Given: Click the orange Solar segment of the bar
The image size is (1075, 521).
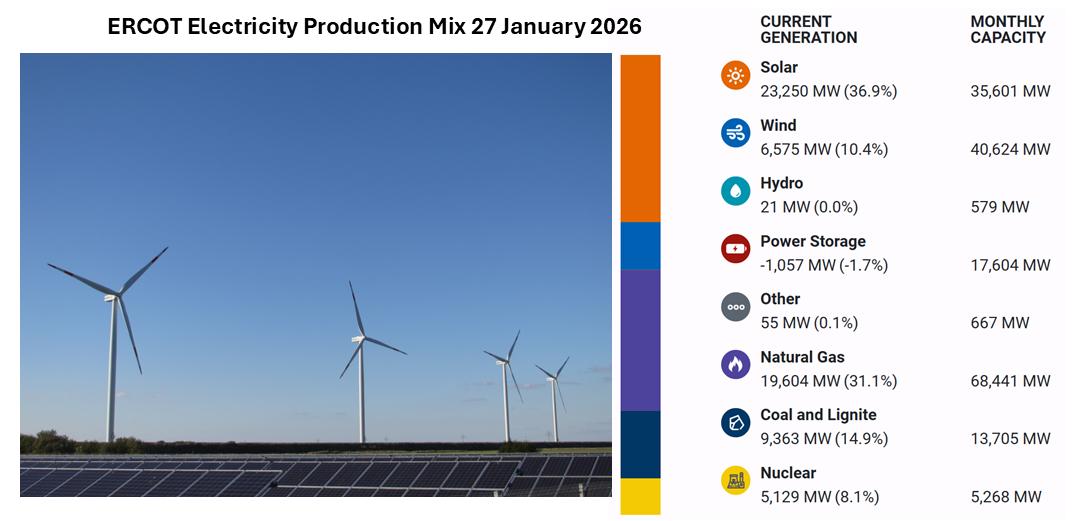Looking at the screenshot, I should point(640,138).
